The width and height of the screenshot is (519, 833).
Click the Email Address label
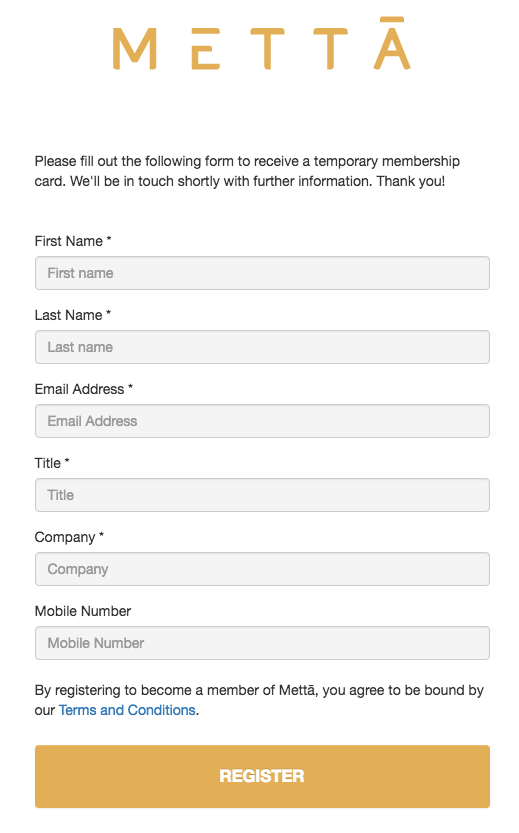(83, 389)
